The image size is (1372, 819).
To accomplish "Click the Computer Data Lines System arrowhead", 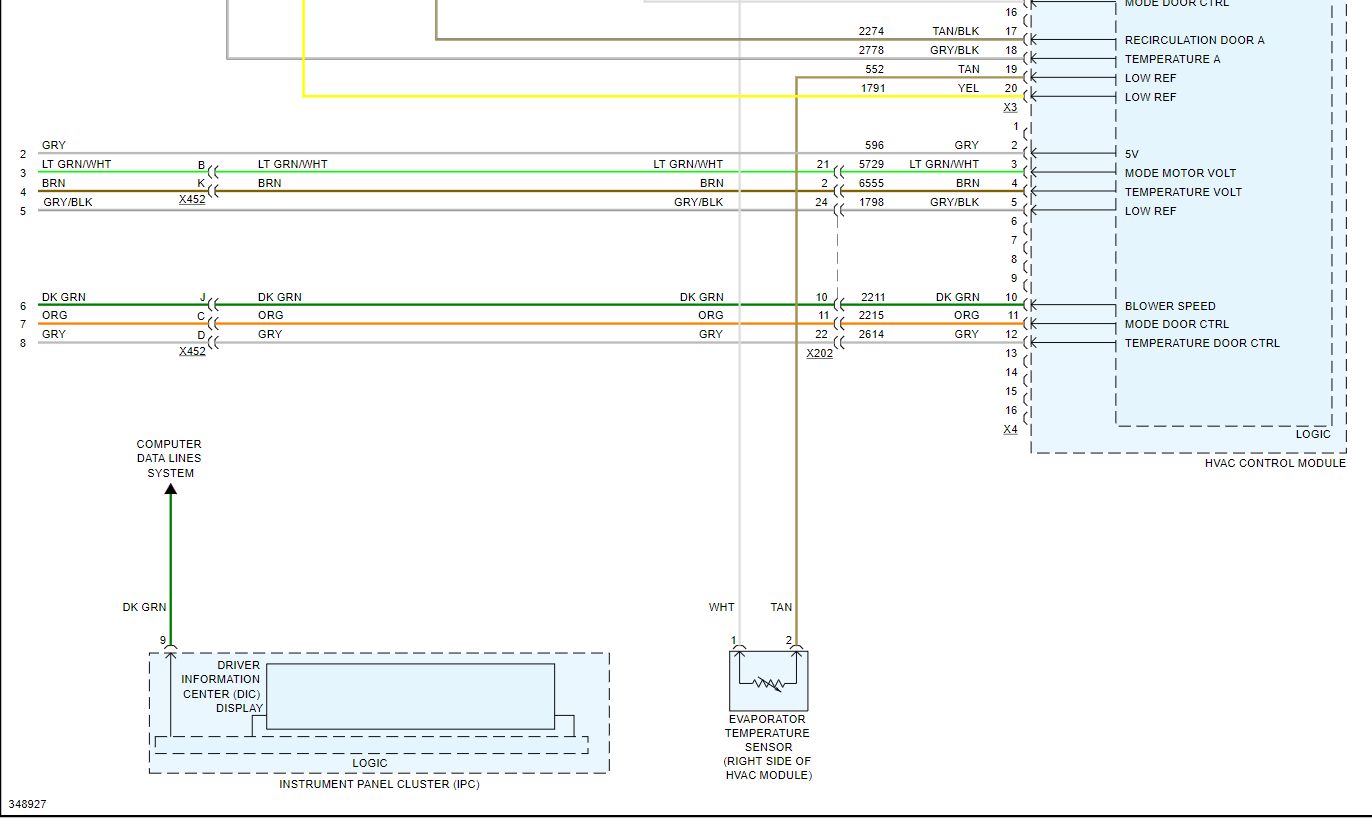I will (x=170, y=489).
